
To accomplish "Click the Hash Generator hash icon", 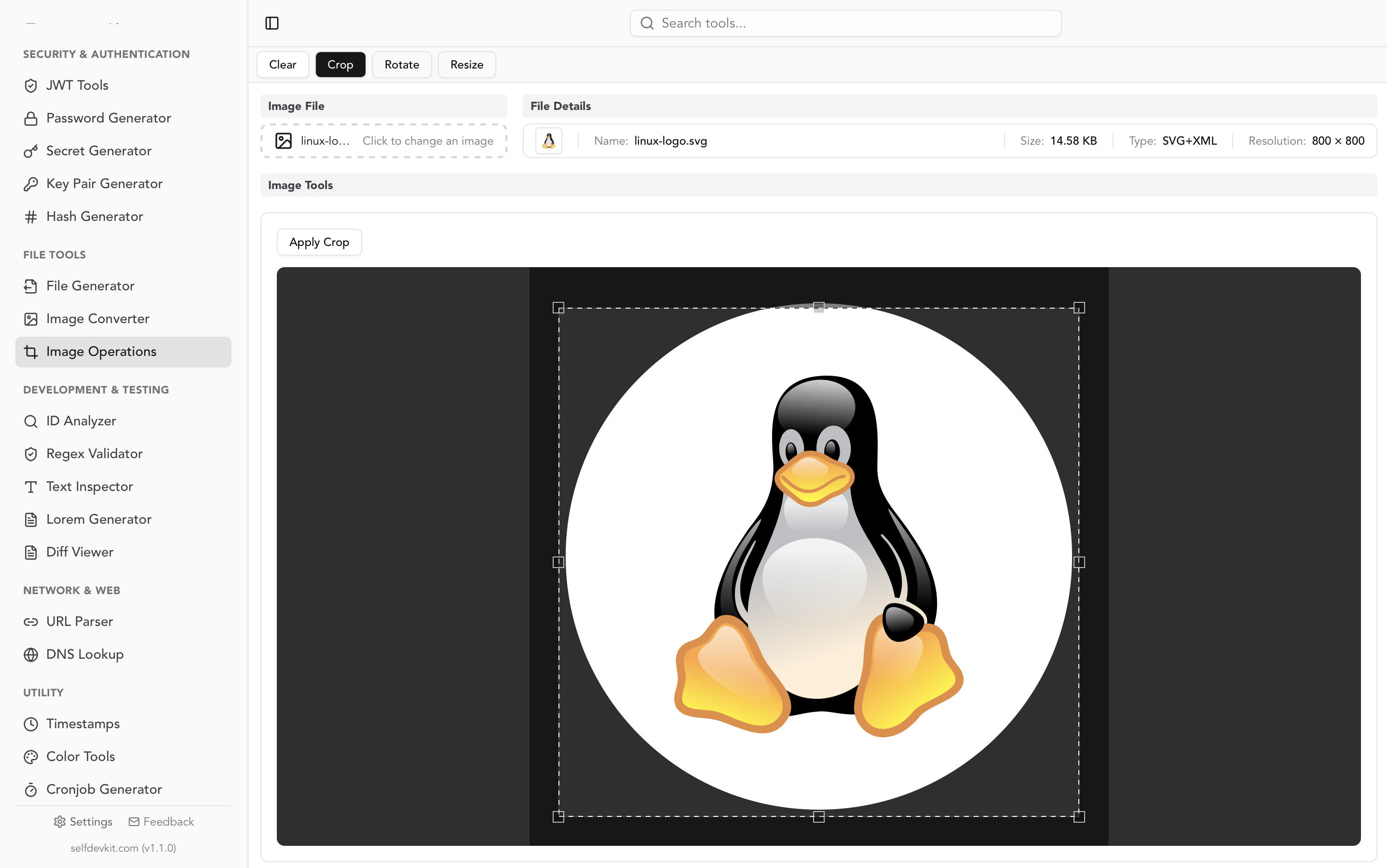I will [31, 217].
